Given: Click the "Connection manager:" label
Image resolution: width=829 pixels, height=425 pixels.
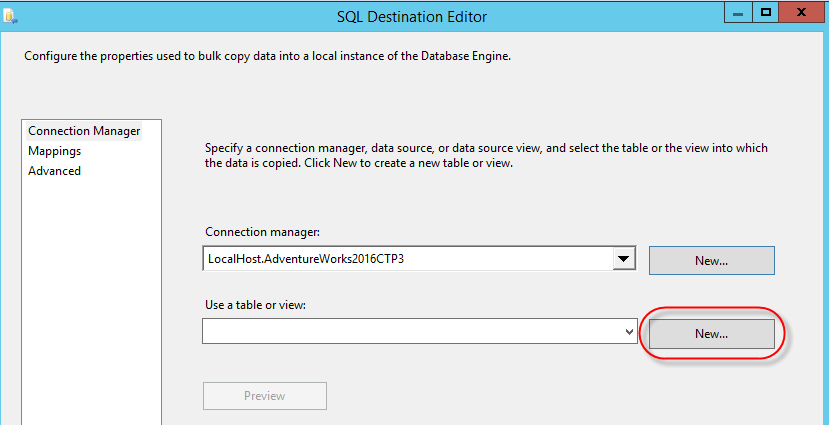Looking at the screenshot, I should click(261, 232).
